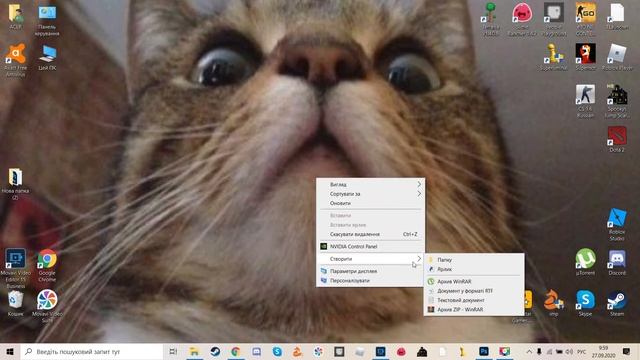640x360 pixels.
Task: Open the Цей ПК desktop icon
Action: (x=47, y=57)
